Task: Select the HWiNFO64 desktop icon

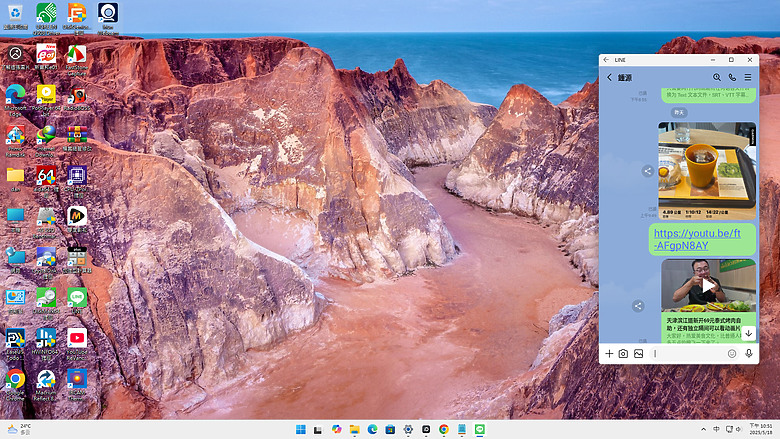Action: [46, 344]
